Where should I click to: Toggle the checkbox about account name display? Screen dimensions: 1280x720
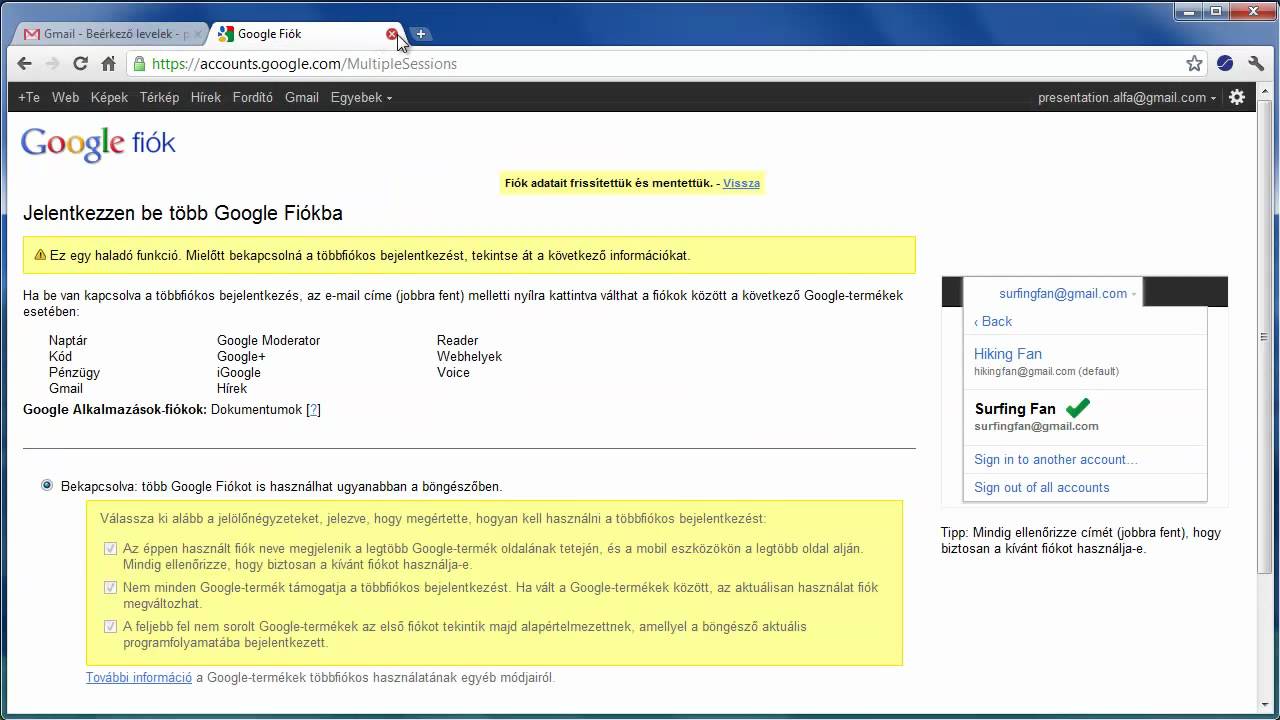pos(111,548)
